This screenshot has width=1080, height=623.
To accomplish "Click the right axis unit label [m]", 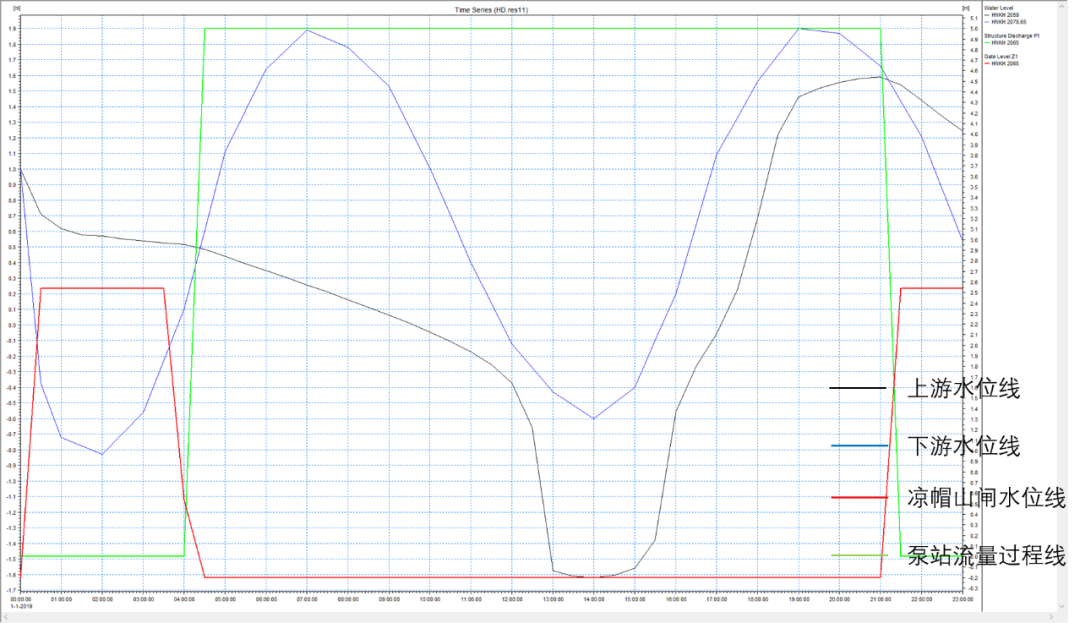I will [966, 8].
